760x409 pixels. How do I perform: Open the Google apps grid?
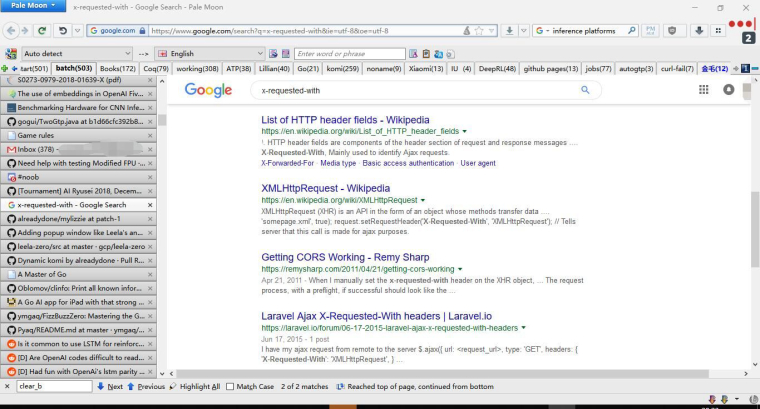(x=703, y=90)
